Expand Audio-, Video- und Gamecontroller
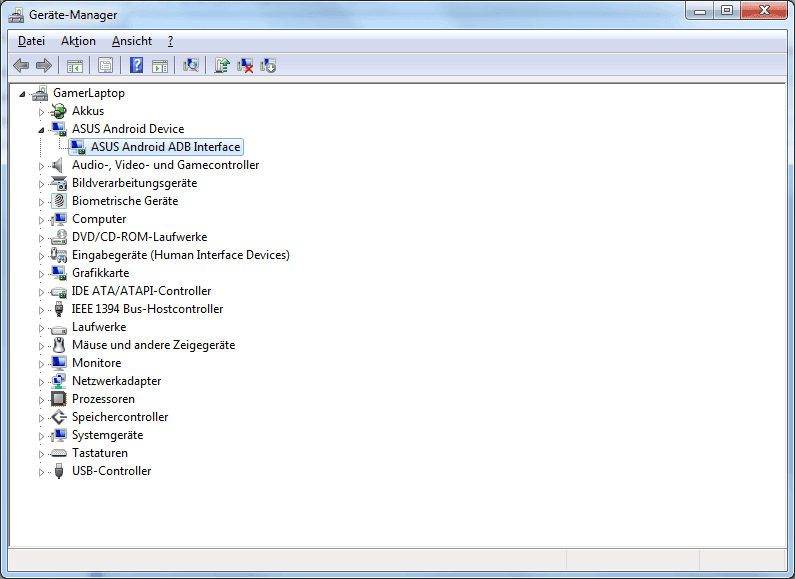Screen dimensions: 795x579 41,166
